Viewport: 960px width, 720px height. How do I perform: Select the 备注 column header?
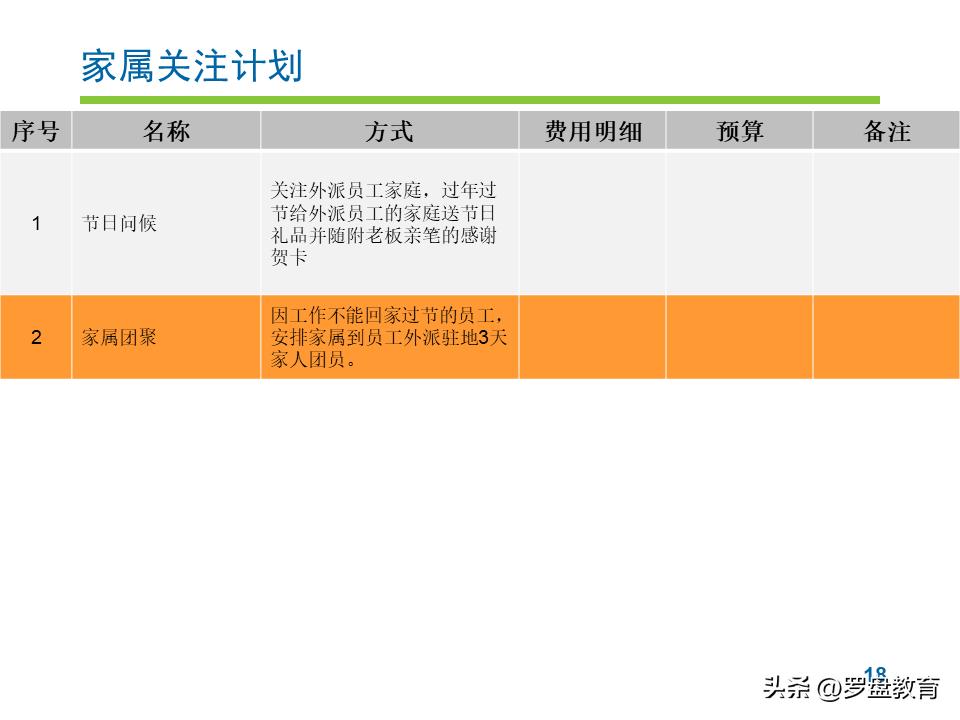click(x=885, y=131)
